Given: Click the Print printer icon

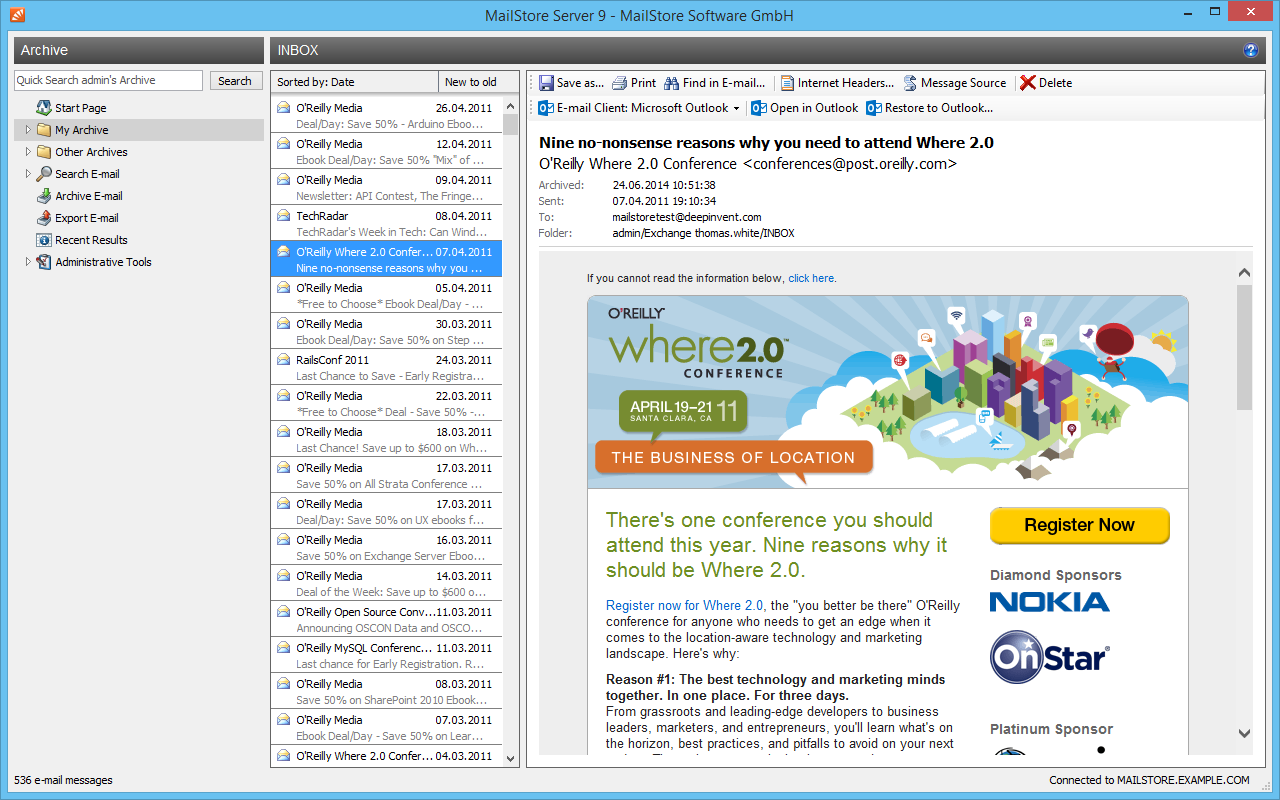Looking at the screenshot, I should pyautogui.click(x=620, y=83).
